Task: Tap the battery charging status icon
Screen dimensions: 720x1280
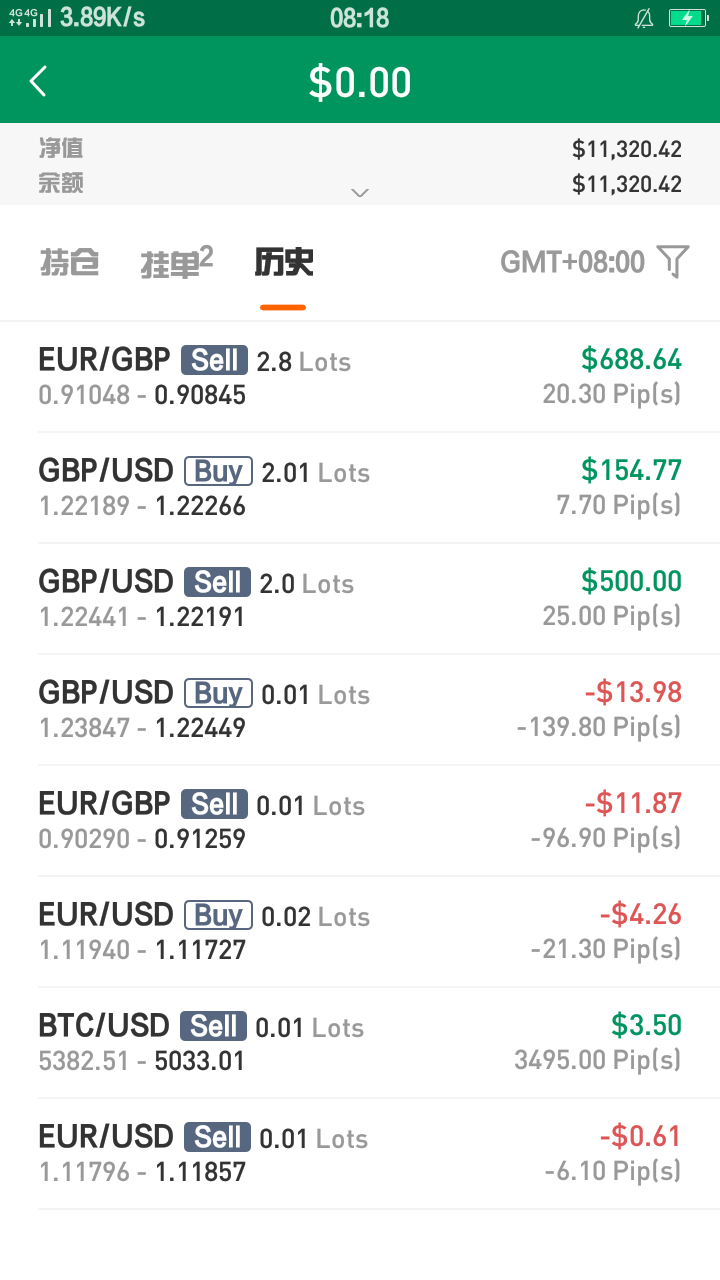Action: [688, 18]
